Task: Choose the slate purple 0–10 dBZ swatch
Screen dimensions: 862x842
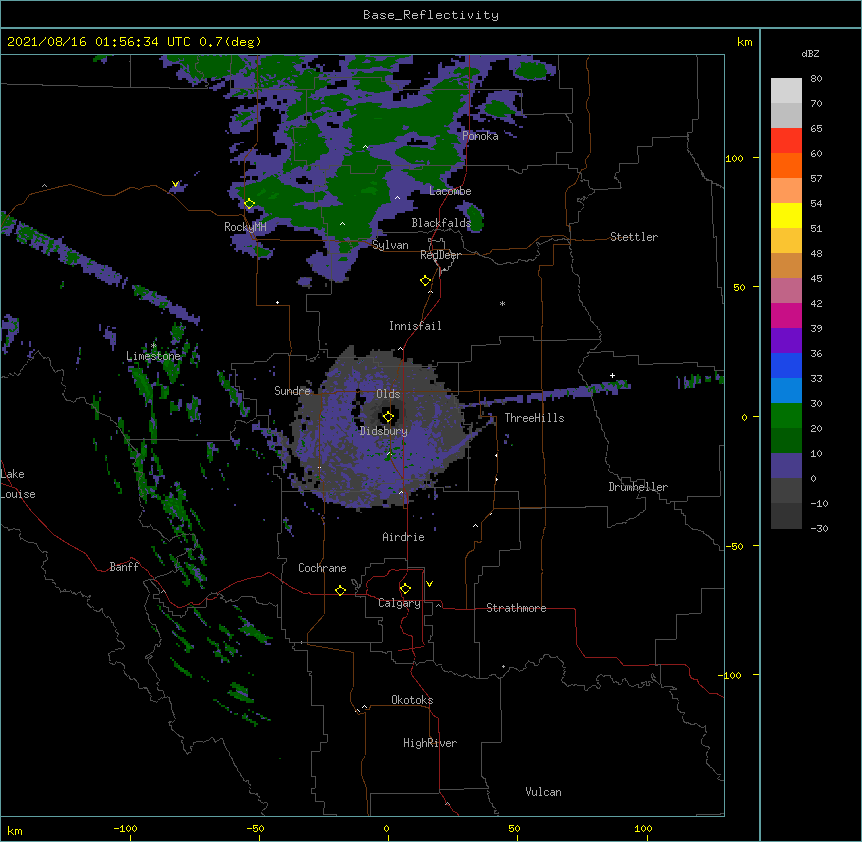Action: point(786,466)
